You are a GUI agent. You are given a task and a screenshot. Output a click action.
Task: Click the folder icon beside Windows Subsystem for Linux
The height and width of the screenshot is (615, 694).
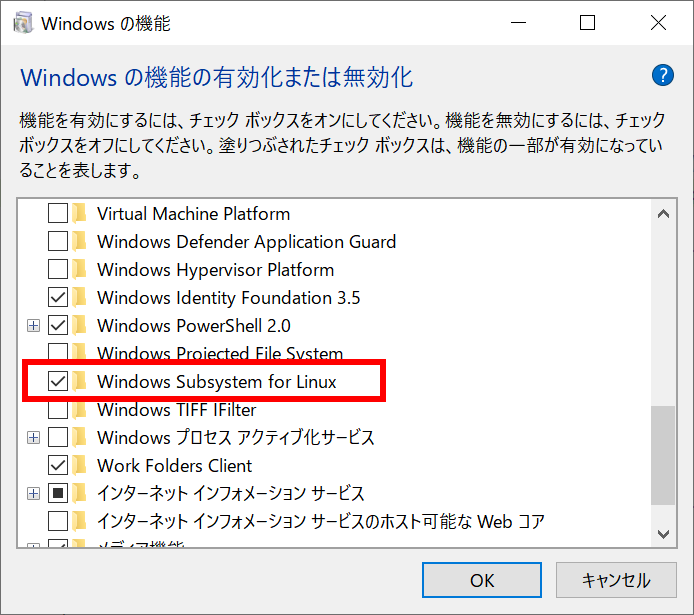[x=80, y=381]
